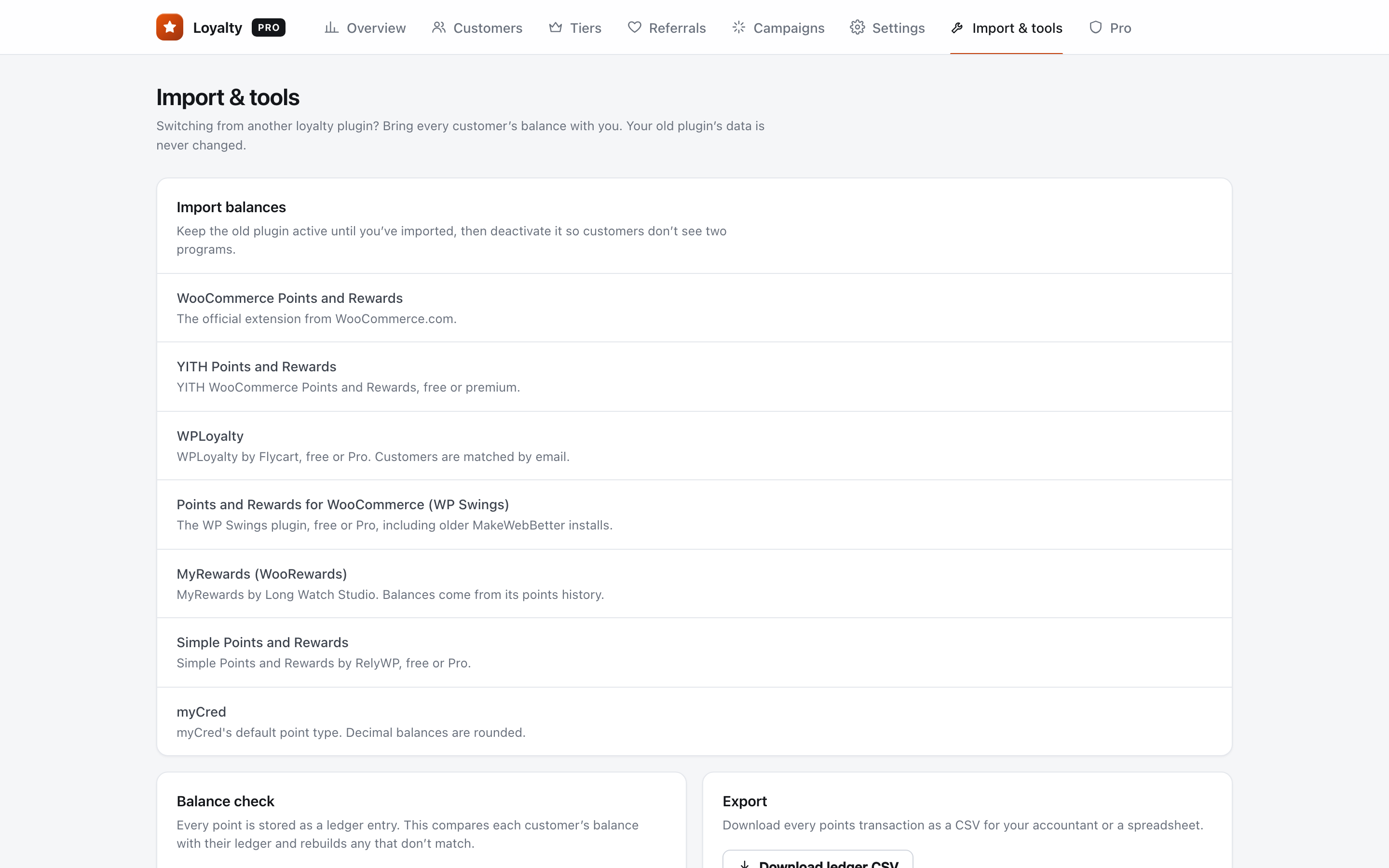
Task: Click the Referrals heart icon
Action: point(634,27)
